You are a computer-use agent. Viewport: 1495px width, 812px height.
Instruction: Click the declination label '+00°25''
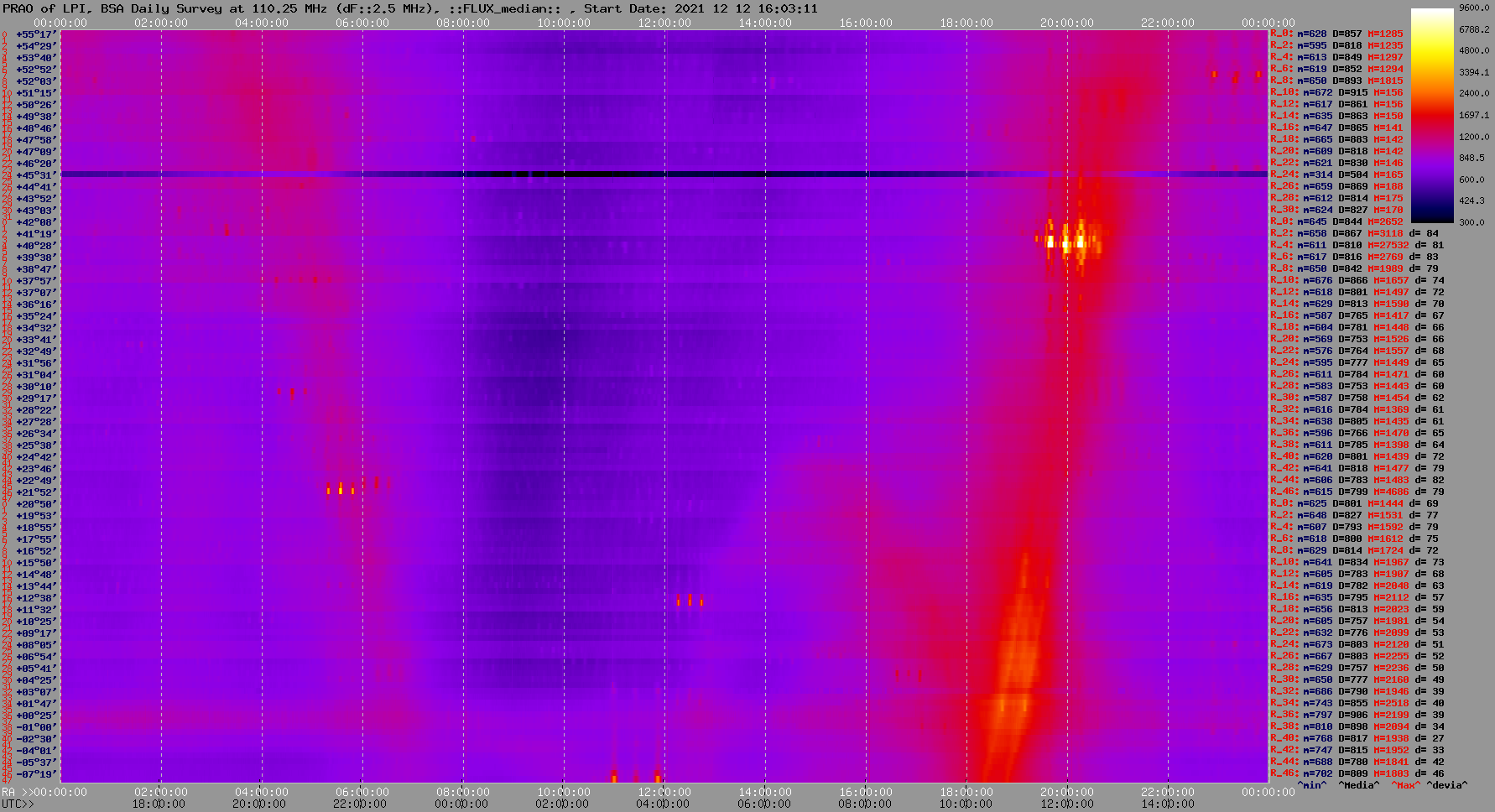click(x=36, y=716)
